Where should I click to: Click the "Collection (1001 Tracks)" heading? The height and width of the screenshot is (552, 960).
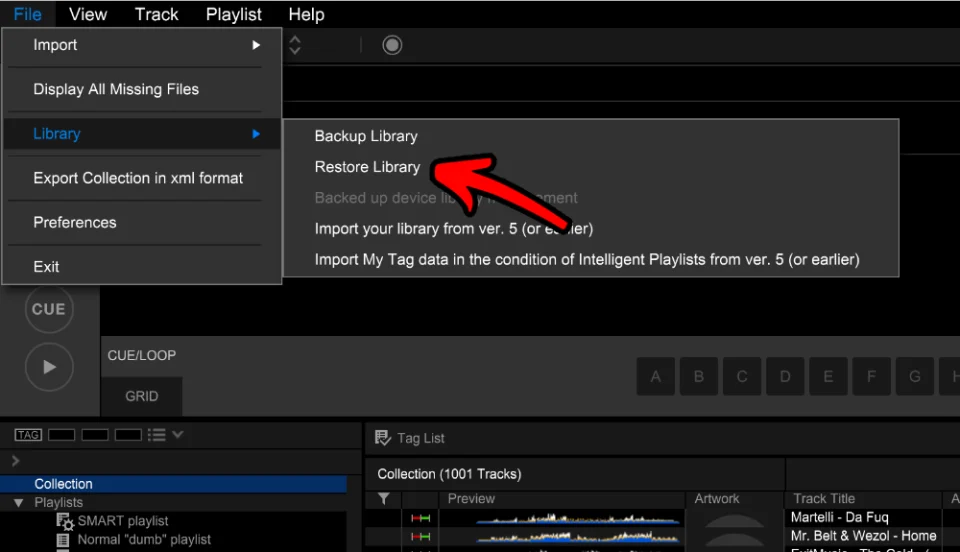(x=449, y=474)
